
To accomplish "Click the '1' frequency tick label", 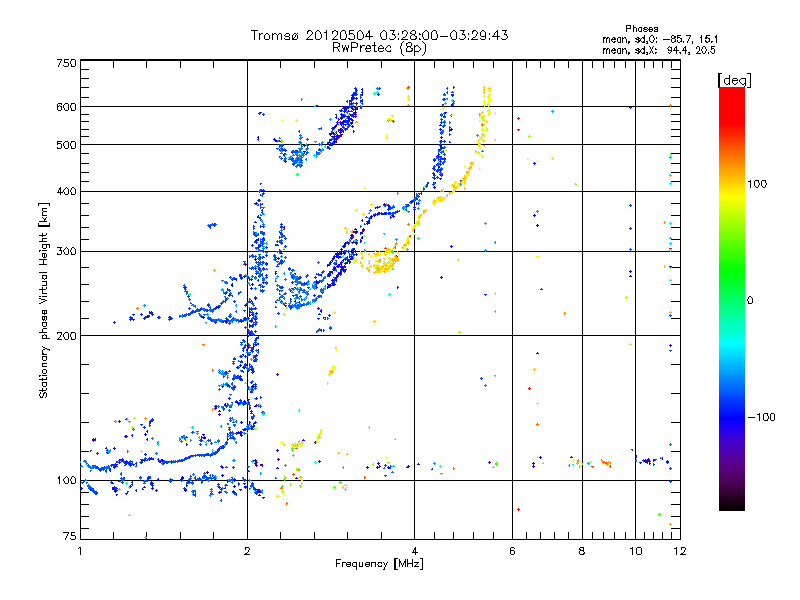I will point(80,551).
